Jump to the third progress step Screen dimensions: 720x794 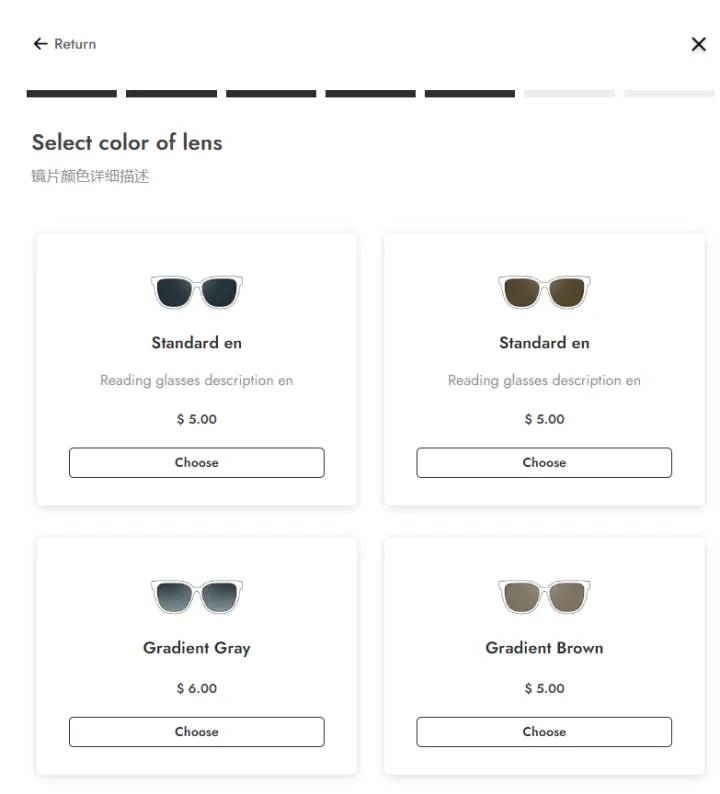[271, 94]
